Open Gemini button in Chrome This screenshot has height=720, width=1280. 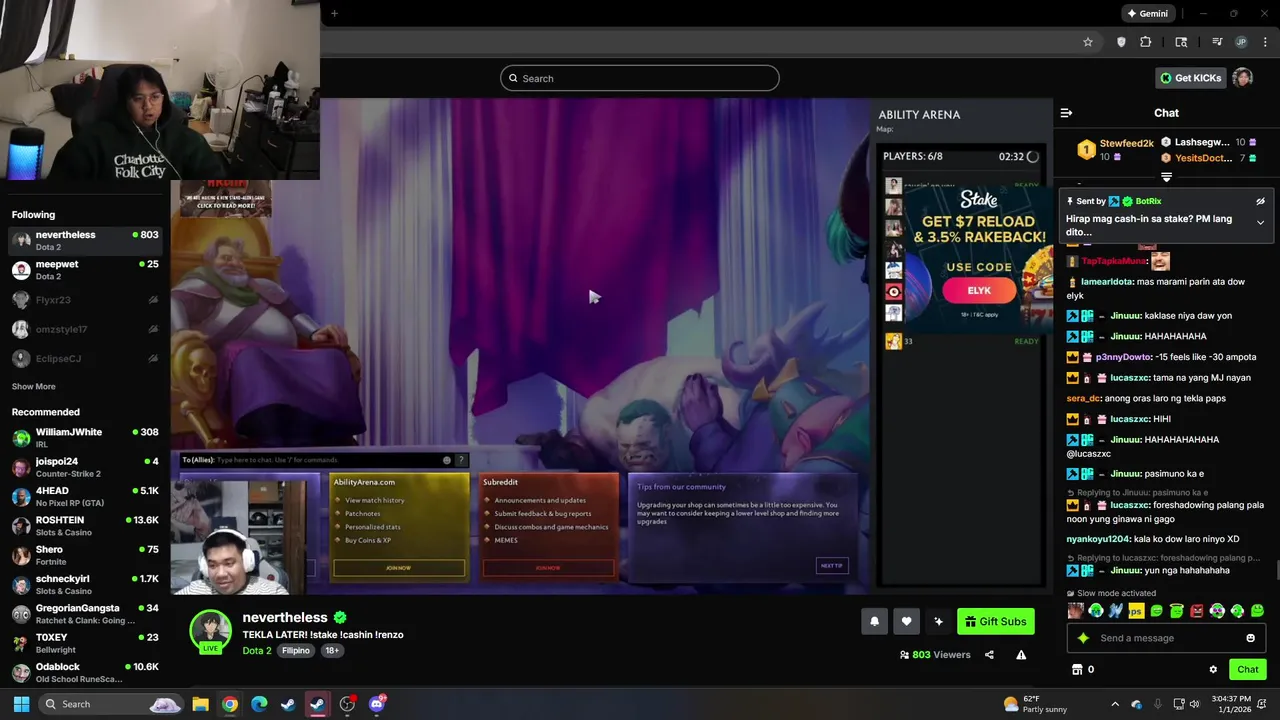point(1147,14)
